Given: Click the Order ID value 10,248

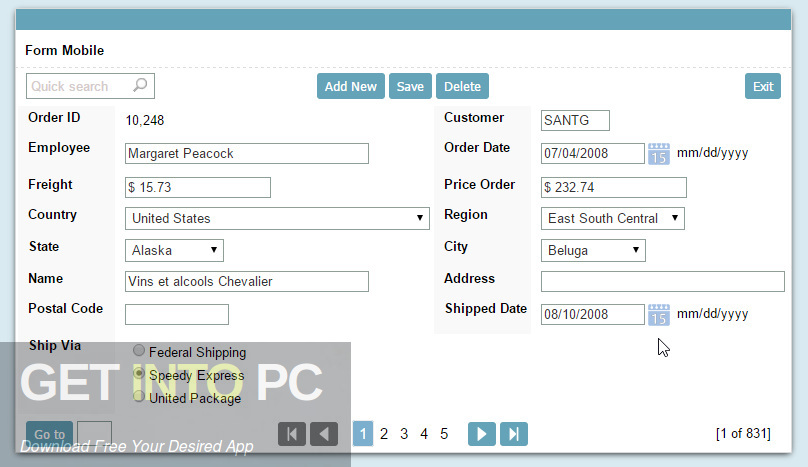Looking at the screenshot, I should tap(145, 121).
